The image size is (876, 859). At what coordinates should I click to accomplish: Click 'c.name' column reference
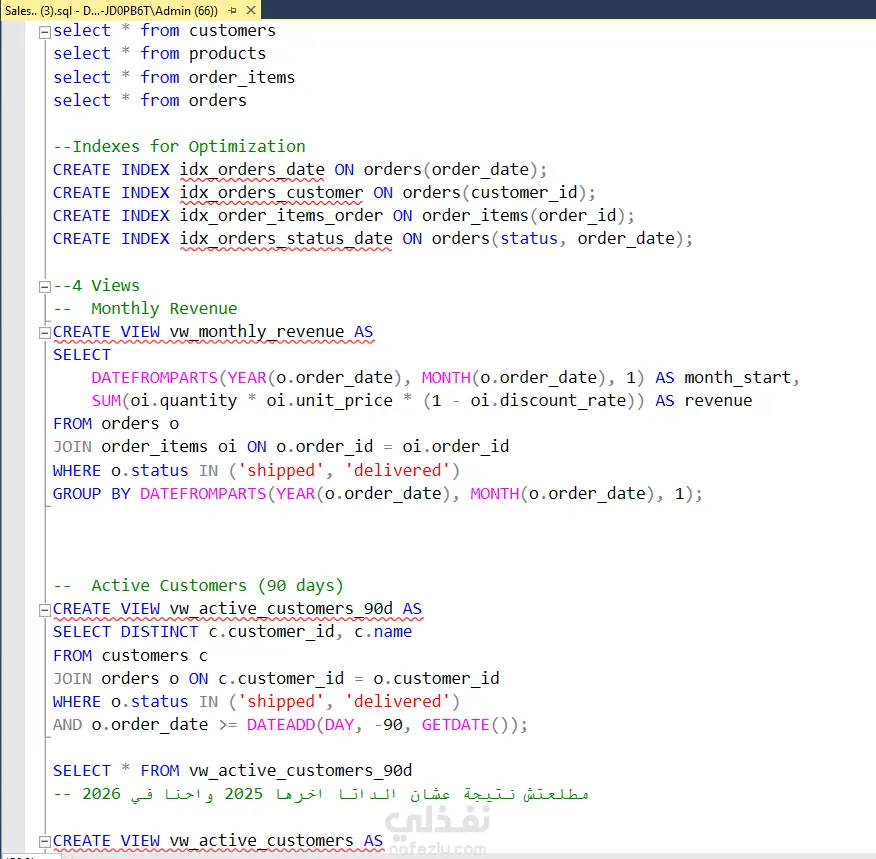pyautogui.click(x=383, y=632)
